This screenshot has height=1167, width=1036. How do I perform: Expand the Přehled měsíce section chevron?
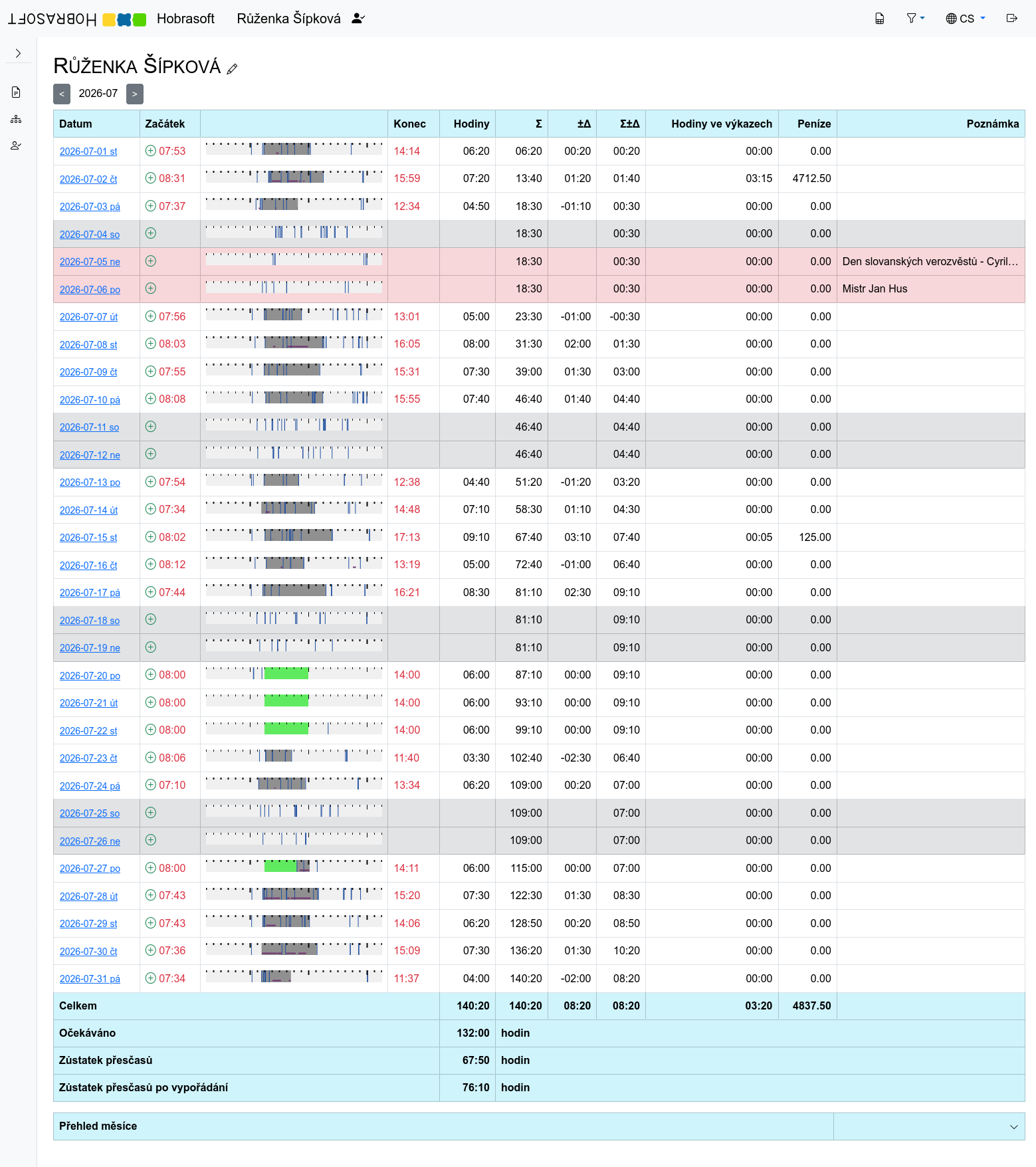click(x=1013, y=1126)
